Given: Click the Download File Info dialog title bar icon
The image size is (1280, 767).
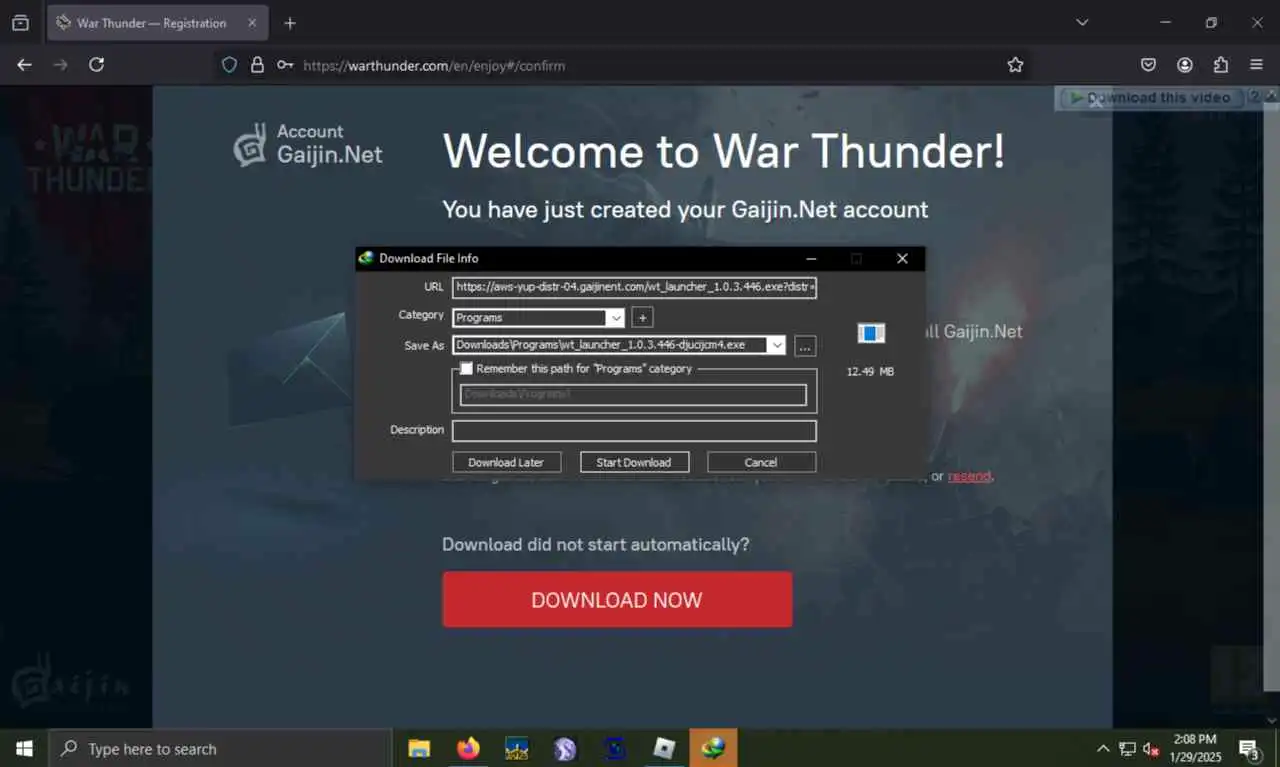Looking at the screenshot, I should 366,258.
